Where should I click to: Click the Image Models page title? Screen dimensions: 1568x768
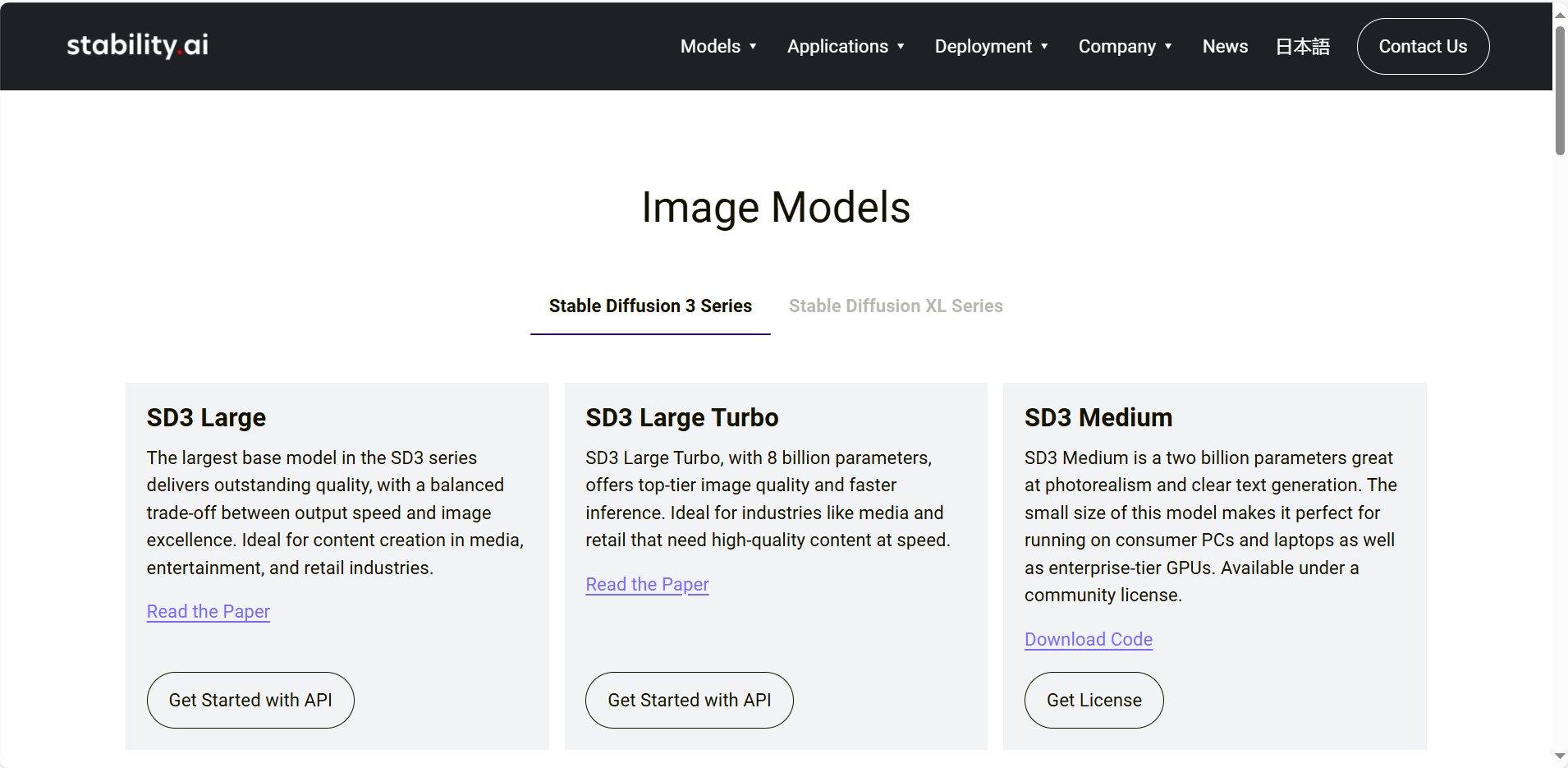click(776, 208)
